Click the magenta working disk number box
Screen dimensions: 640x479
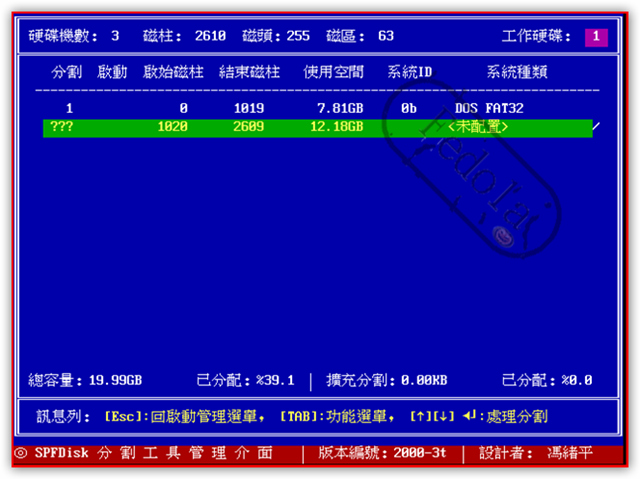(x=596, y=36)
